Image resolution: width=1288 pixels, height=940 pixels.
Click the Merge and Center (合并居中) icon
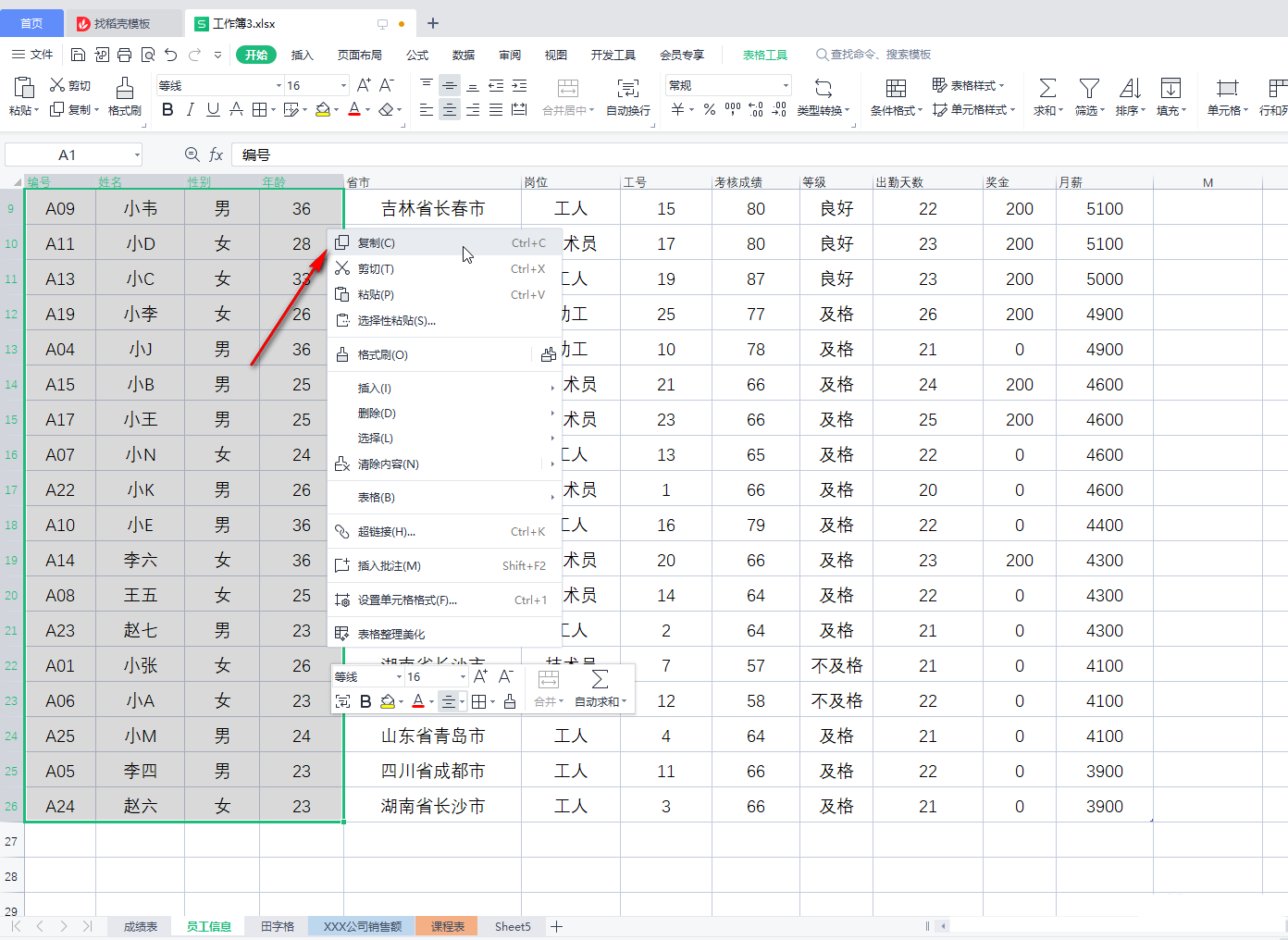[x=567, y=93]
